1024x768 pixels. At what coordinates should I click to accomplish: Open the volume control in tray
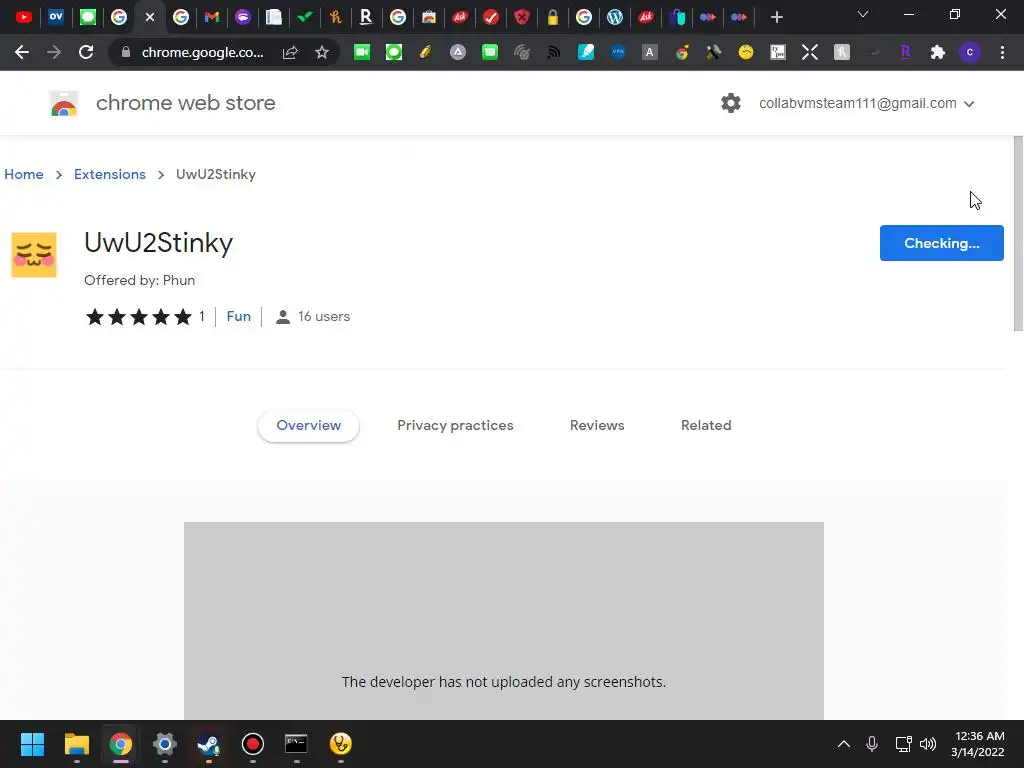[927, 744]
